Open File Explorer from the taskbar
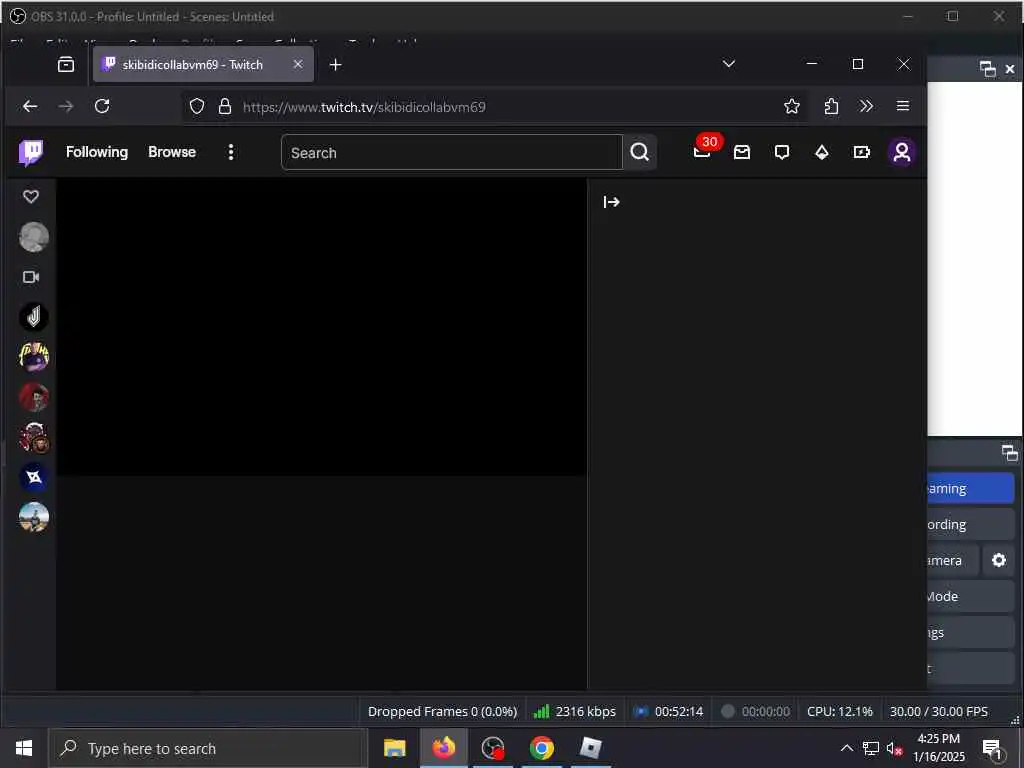 point(394,748)
